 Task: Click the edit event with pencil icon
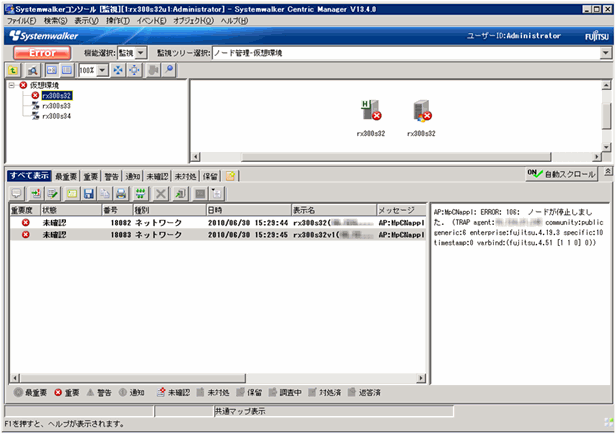tap(52, 193)
